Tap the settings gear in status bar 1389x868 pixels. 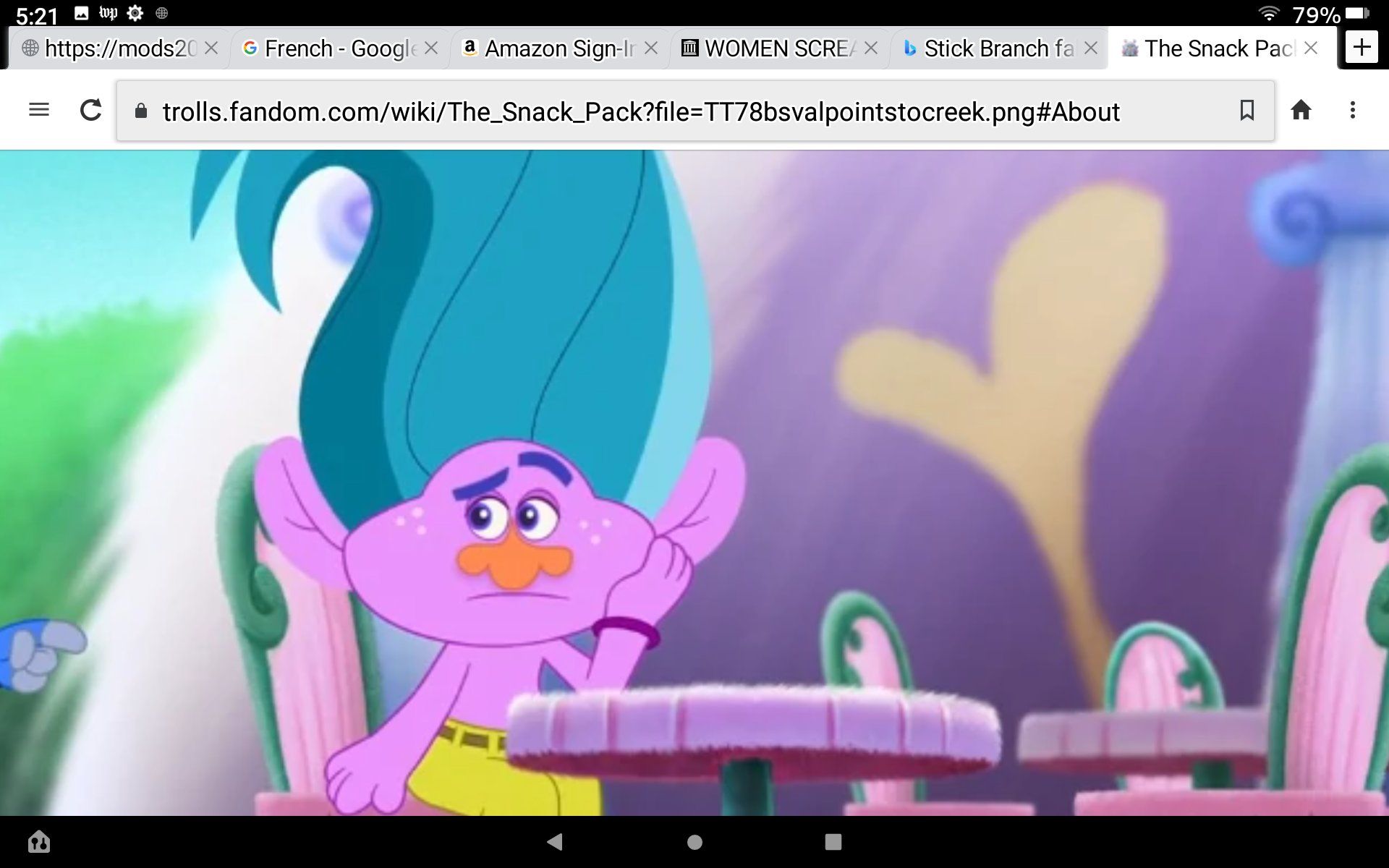135,13
